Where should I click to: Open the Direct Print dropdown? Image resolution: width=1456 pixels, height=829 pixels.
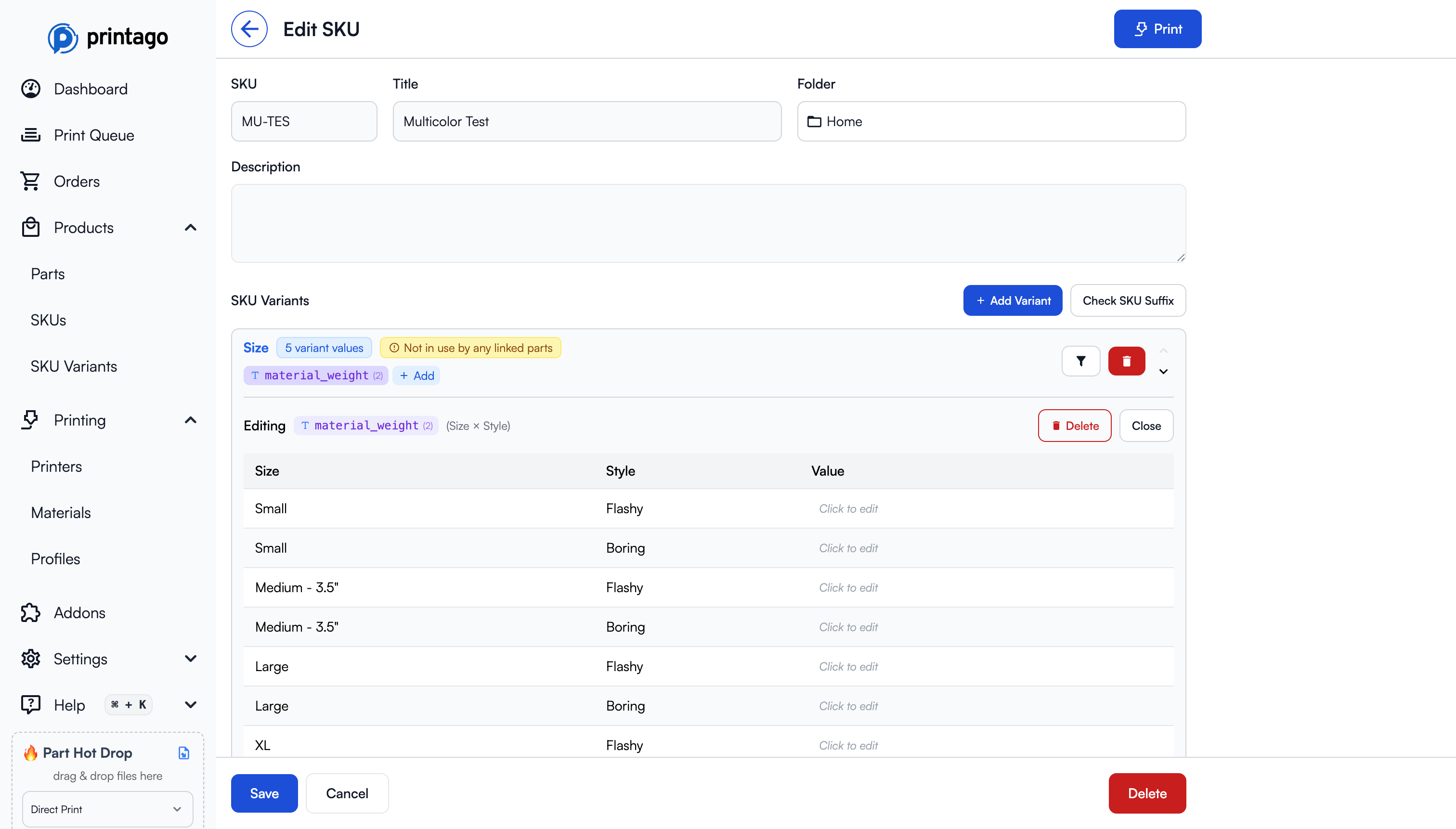(107, 809)
